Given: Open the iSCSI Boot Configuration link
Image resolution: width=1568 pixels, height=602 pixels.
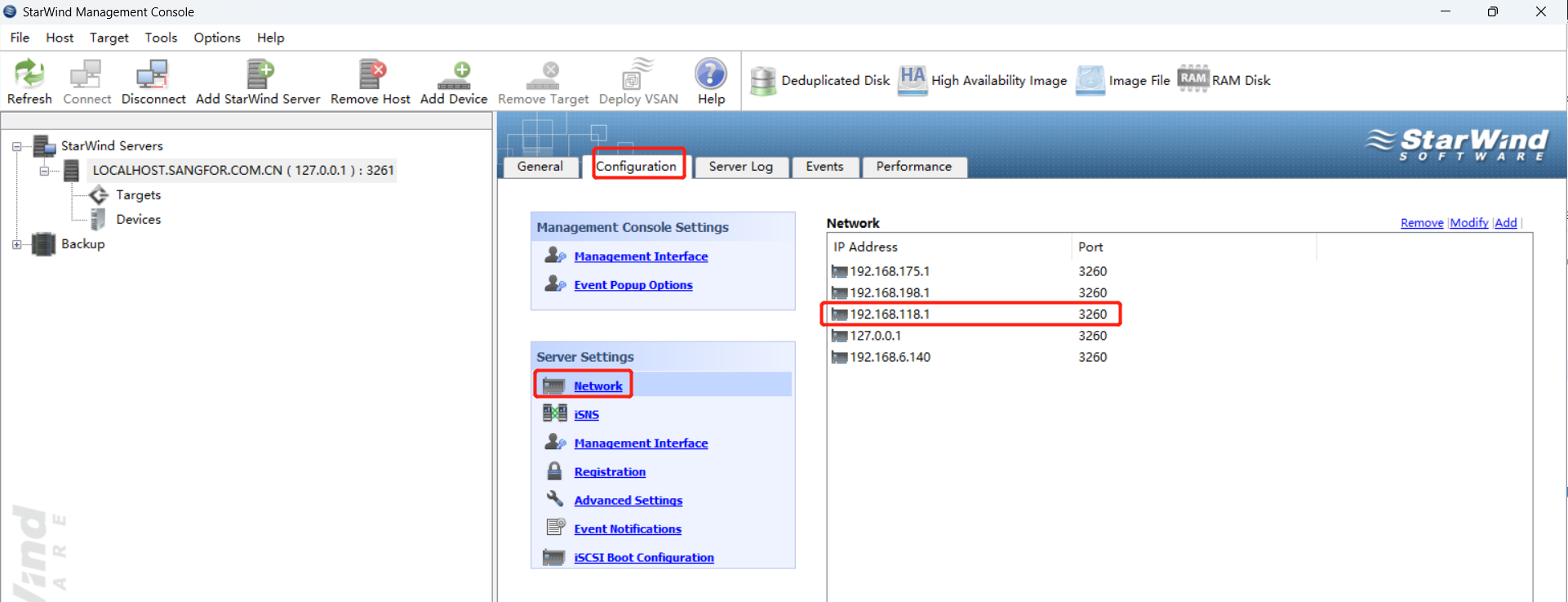Looking at the screenshot, I should [x=644, y=558].
